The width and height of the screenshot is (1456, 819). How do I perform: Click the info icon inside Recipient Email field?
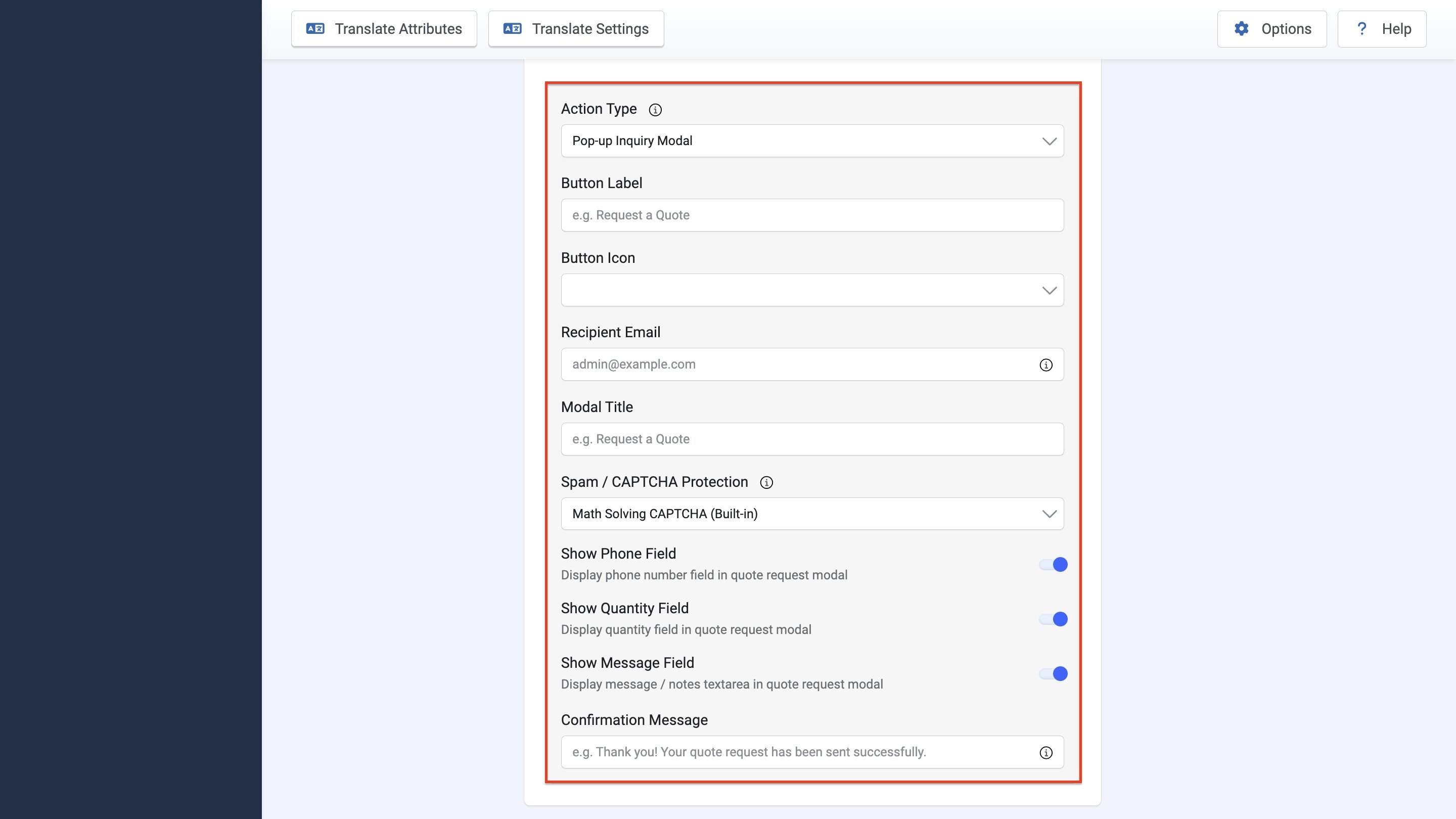click(1045, 365)
